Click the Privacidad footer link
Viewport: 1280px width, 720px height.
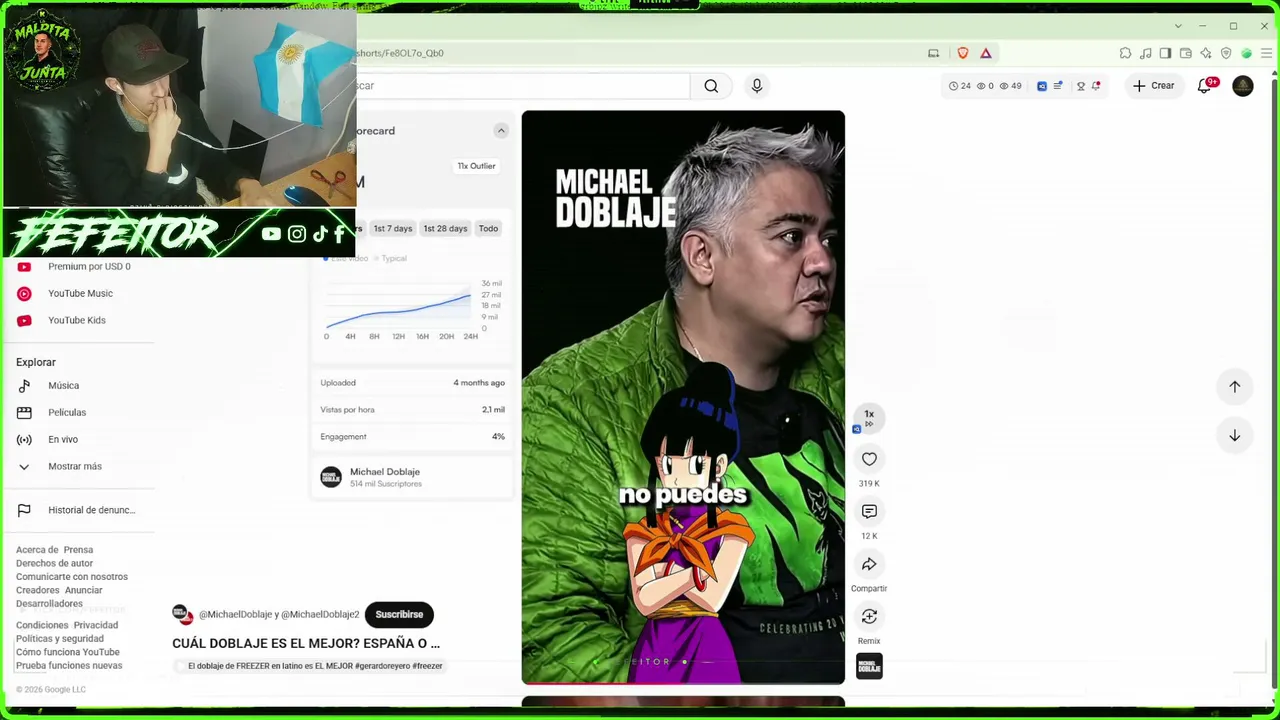coord(96,625)
